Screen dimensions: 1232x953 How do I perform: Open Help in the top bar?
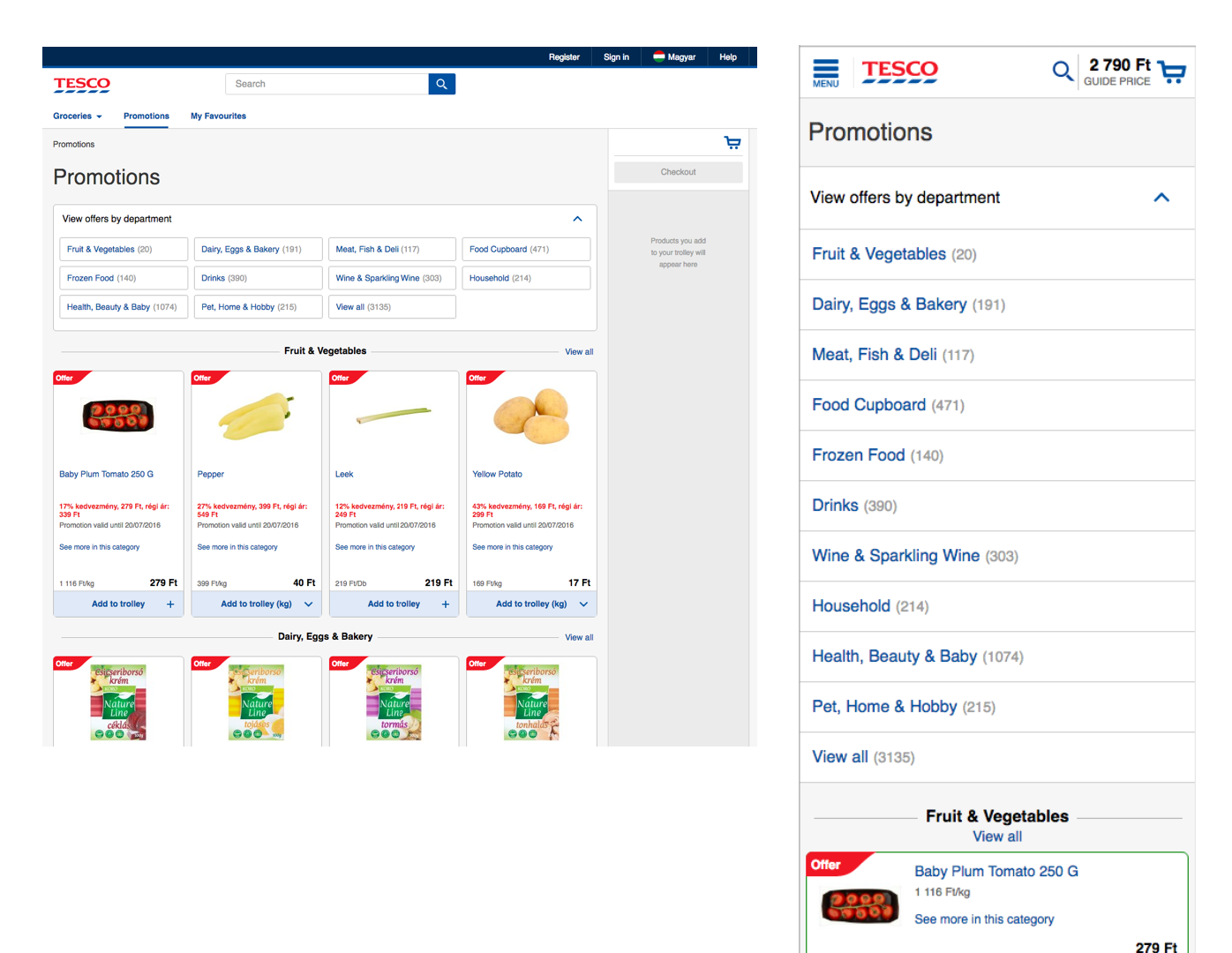728,57
